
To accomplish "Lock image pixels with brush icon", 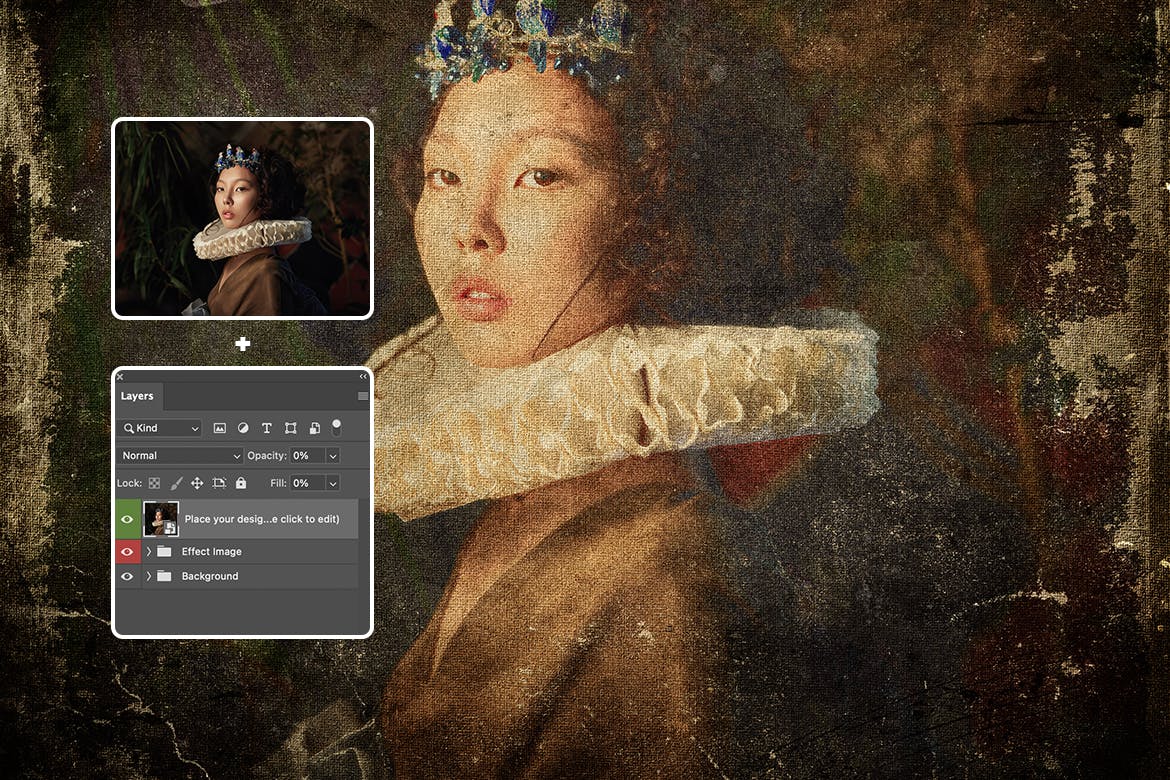I will [x=175, y=483].
